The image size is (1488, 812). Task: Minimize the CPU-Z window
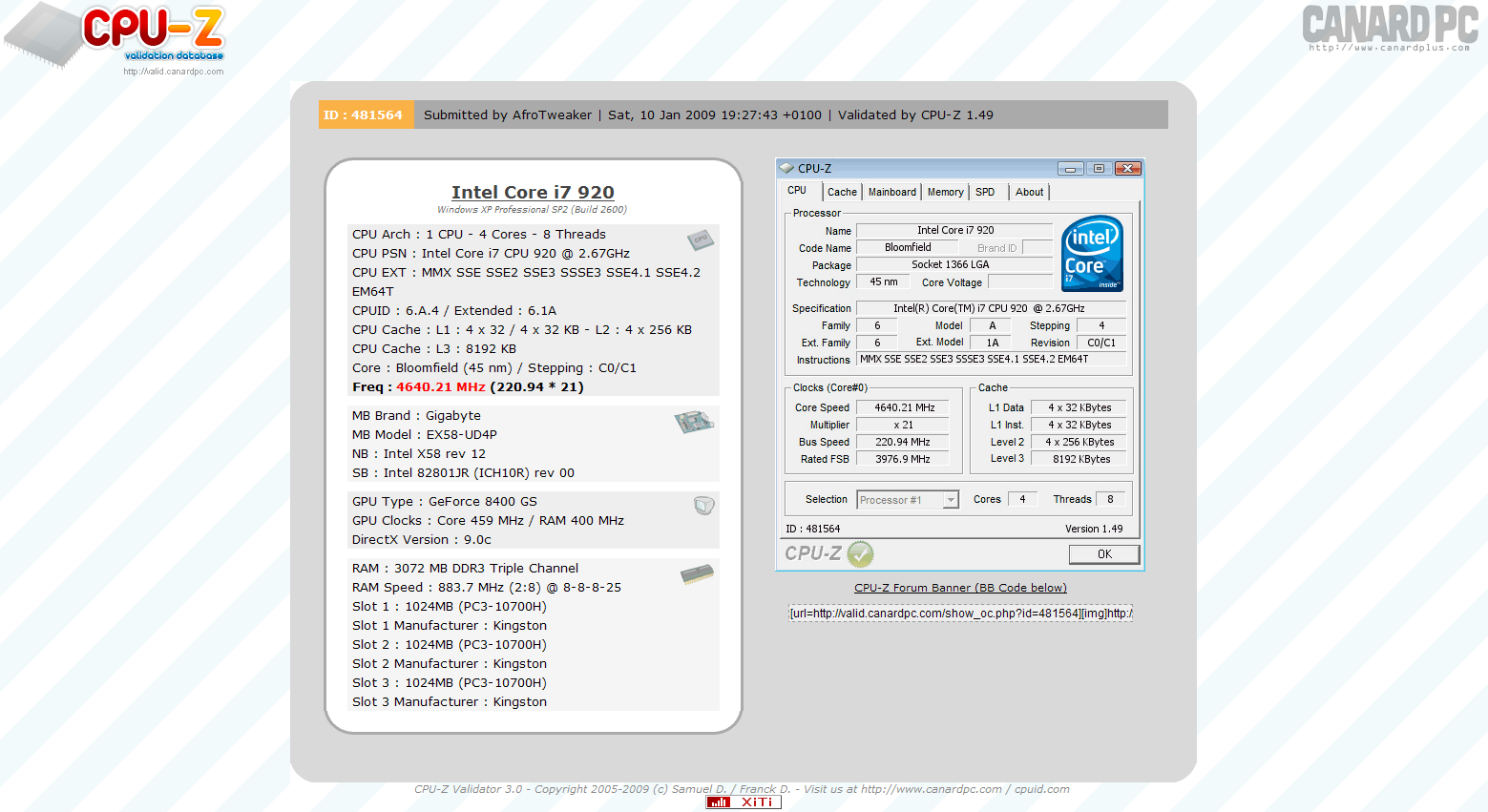coord(1070,168)
